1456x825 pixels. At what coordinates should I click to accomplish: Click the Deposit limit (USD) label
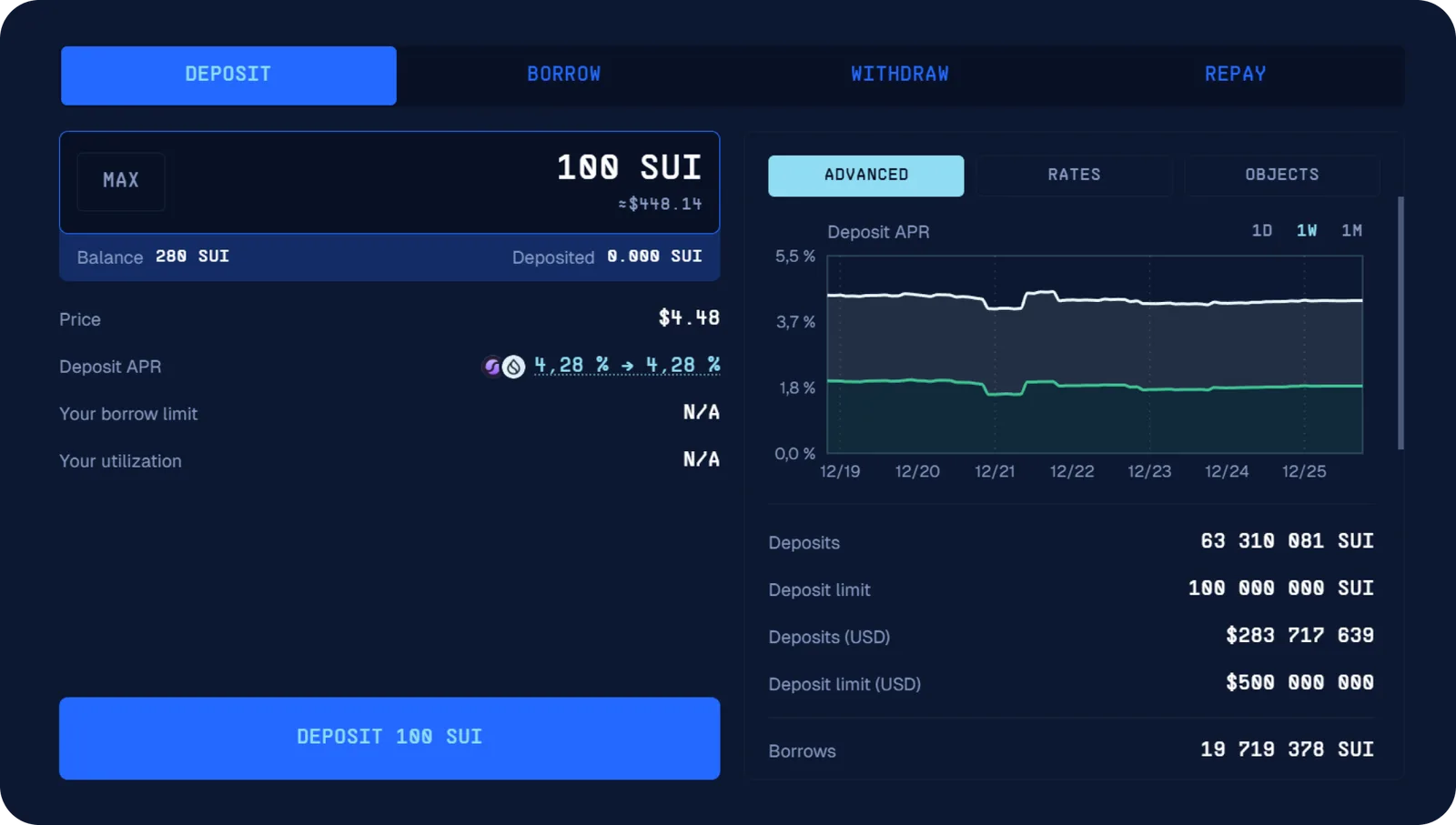(844, 684)
